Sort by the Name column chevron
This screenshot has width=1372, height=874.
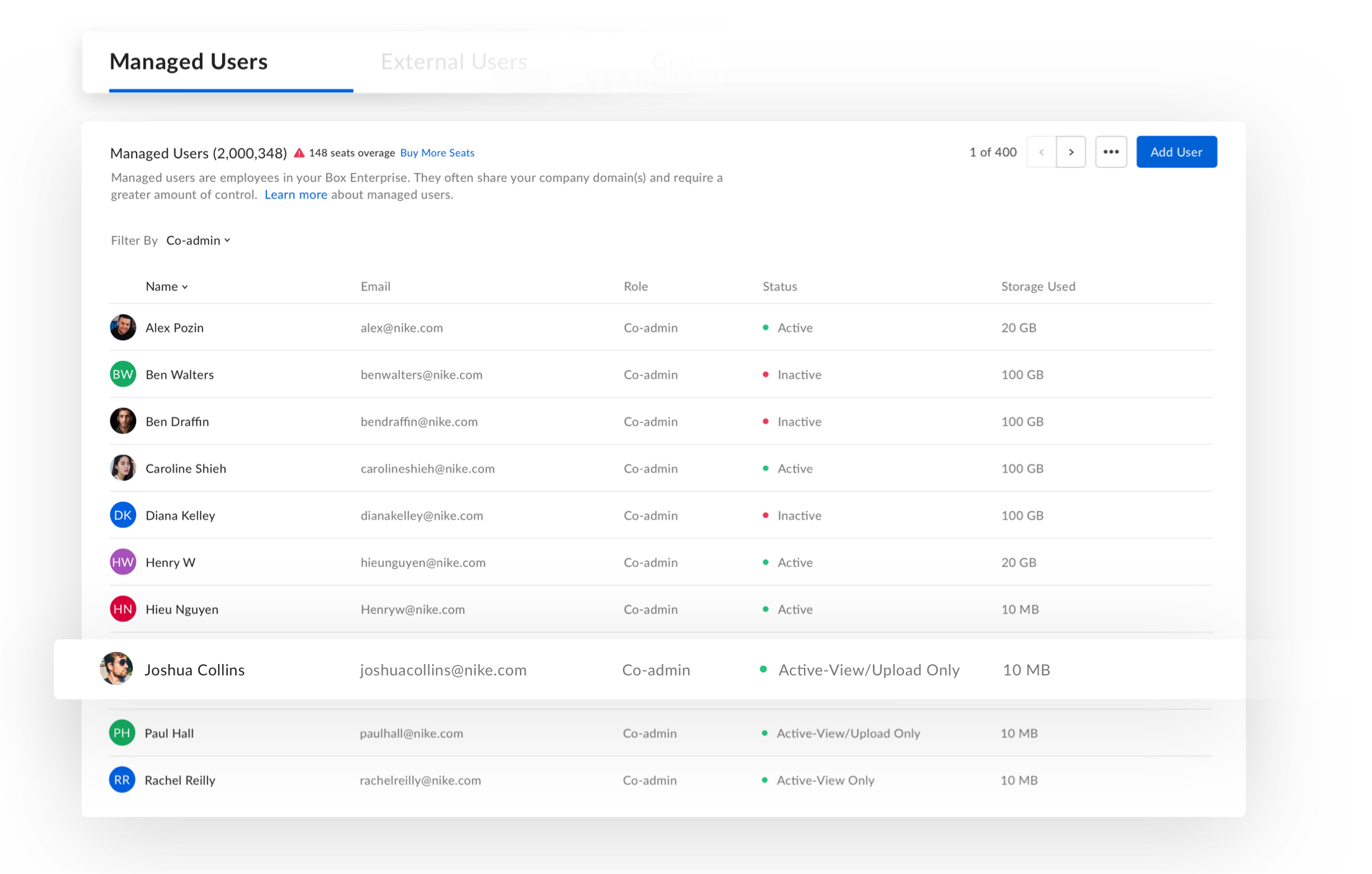(x=185, y=287)
